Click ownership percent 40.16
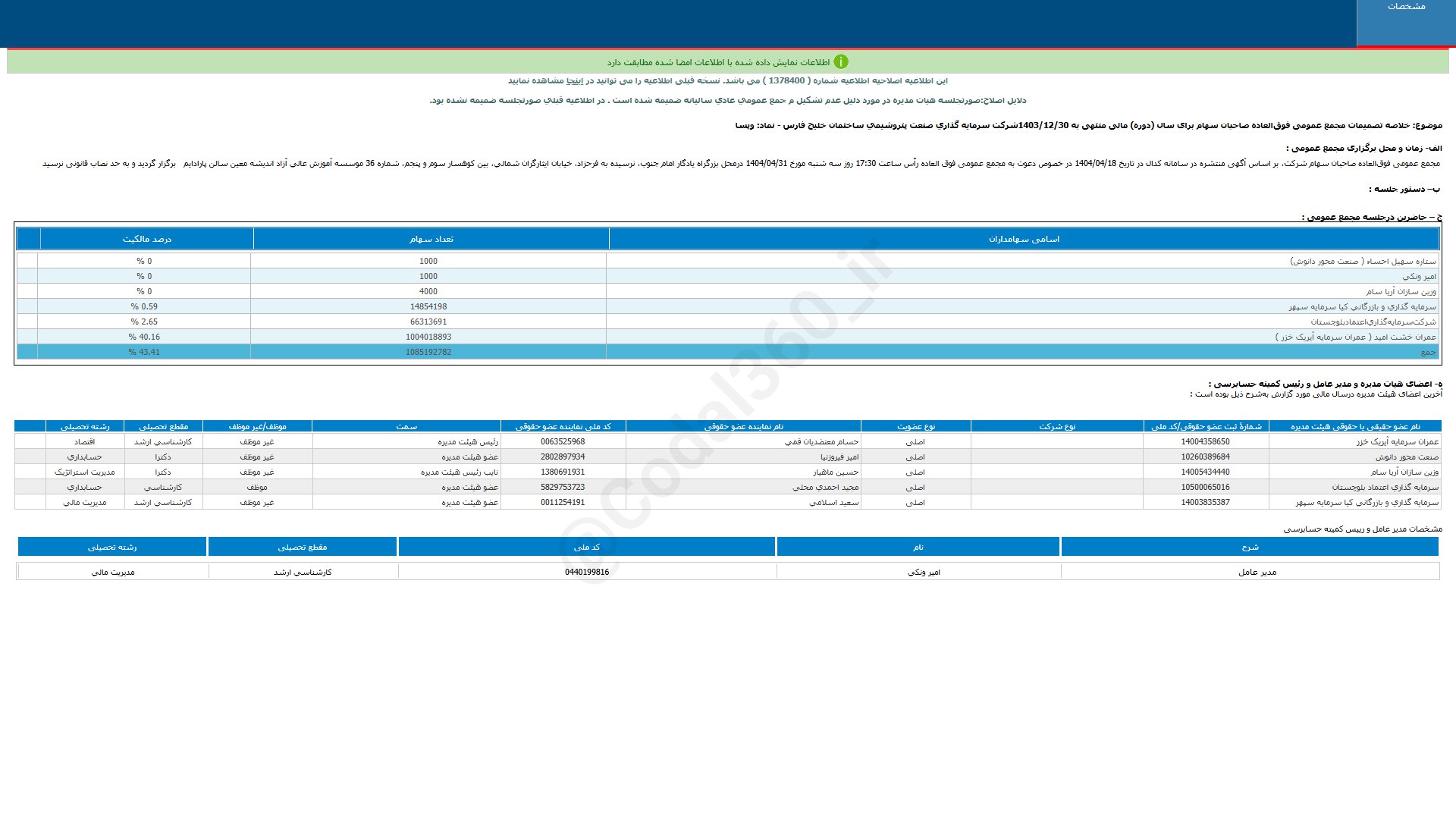 coord(144,337)
